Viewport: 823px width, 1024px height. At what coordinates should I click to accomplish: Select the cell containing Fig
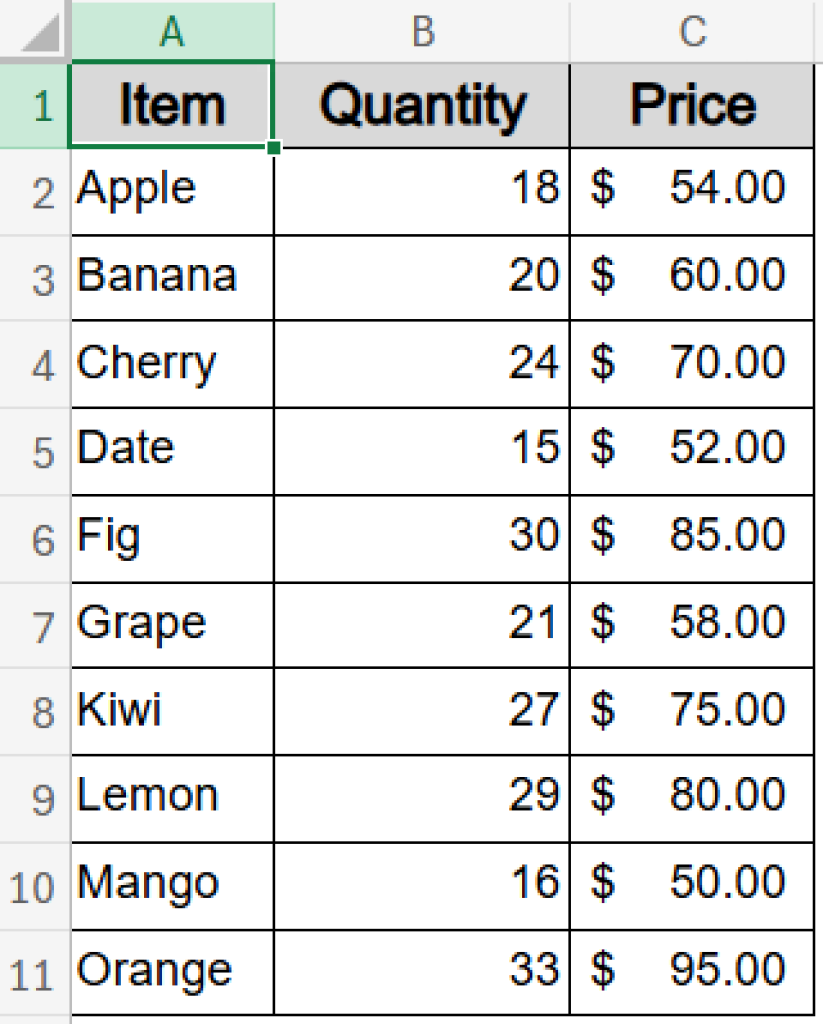(x=170, y=536)
